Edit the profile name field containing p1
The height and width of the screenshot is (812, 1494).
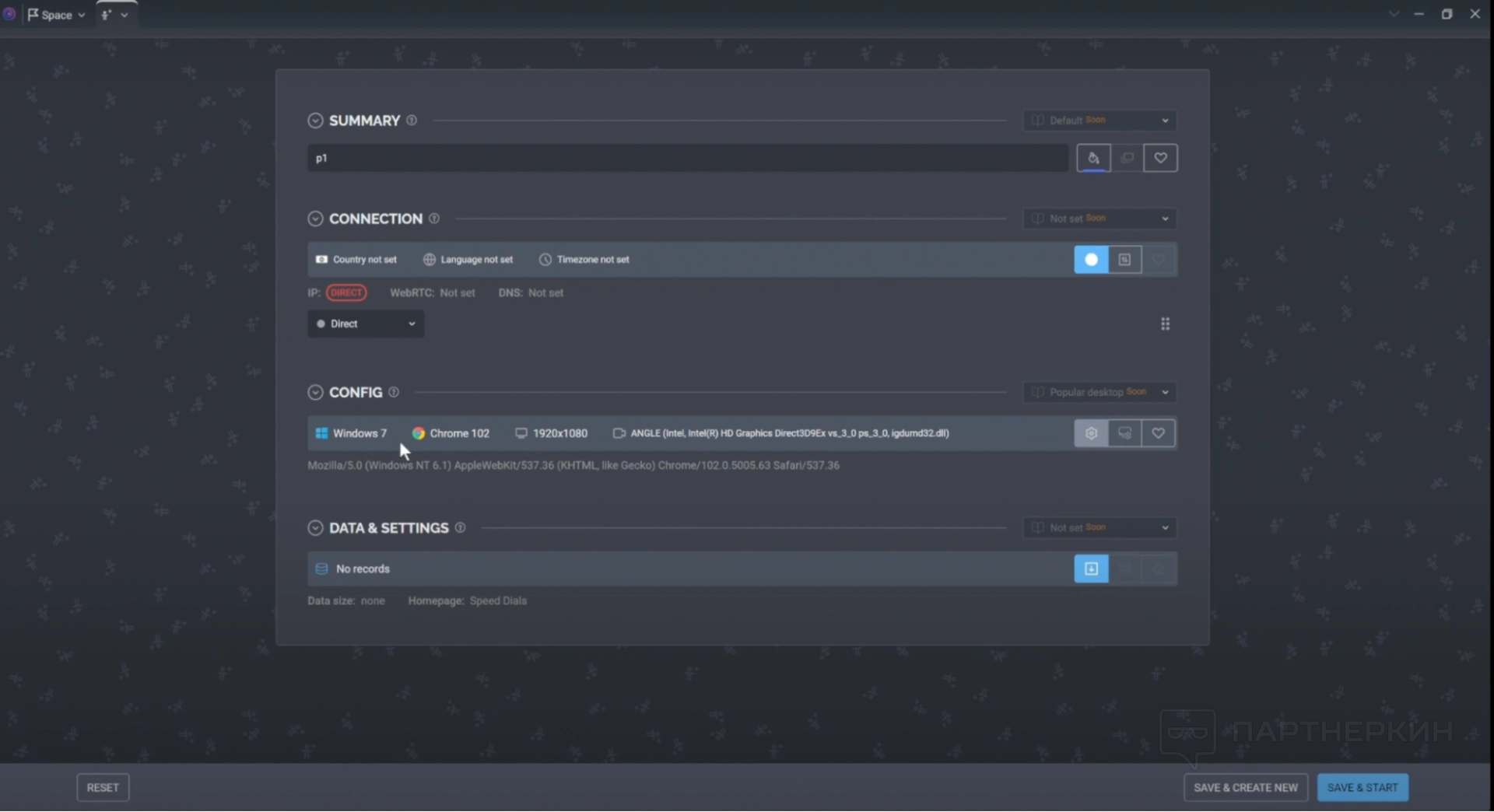[688, 159]
